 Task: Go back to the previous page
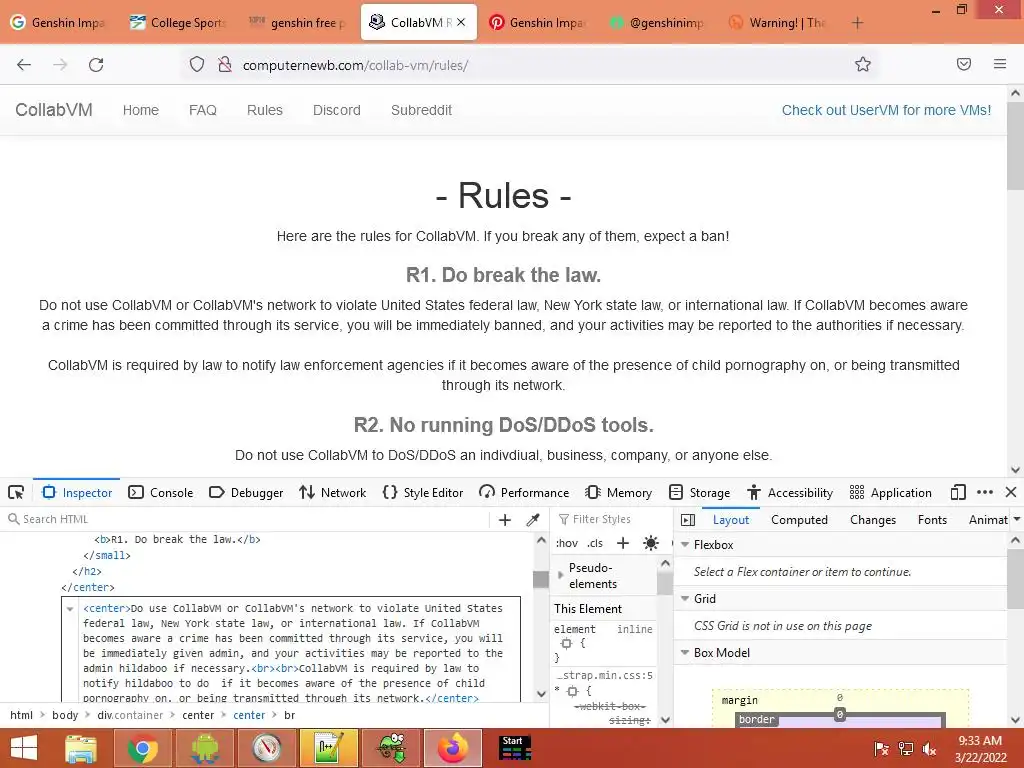click(x=24, y=65)
